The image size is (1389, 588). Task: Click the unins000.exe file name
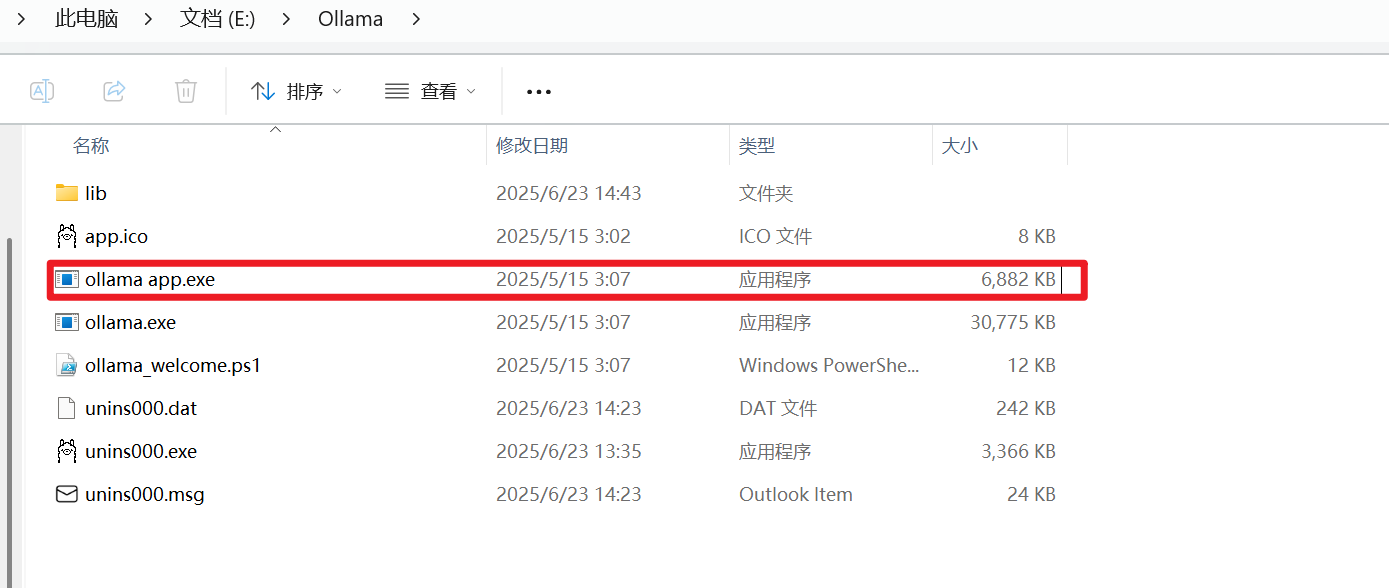click(141, 452)
